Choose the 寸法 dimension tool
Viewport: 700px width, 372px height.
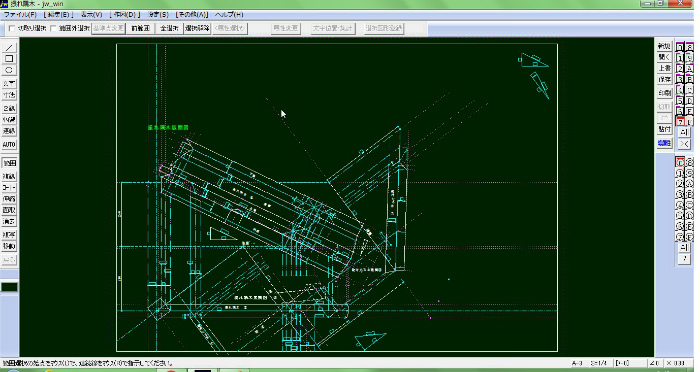[x=9, y=95]
